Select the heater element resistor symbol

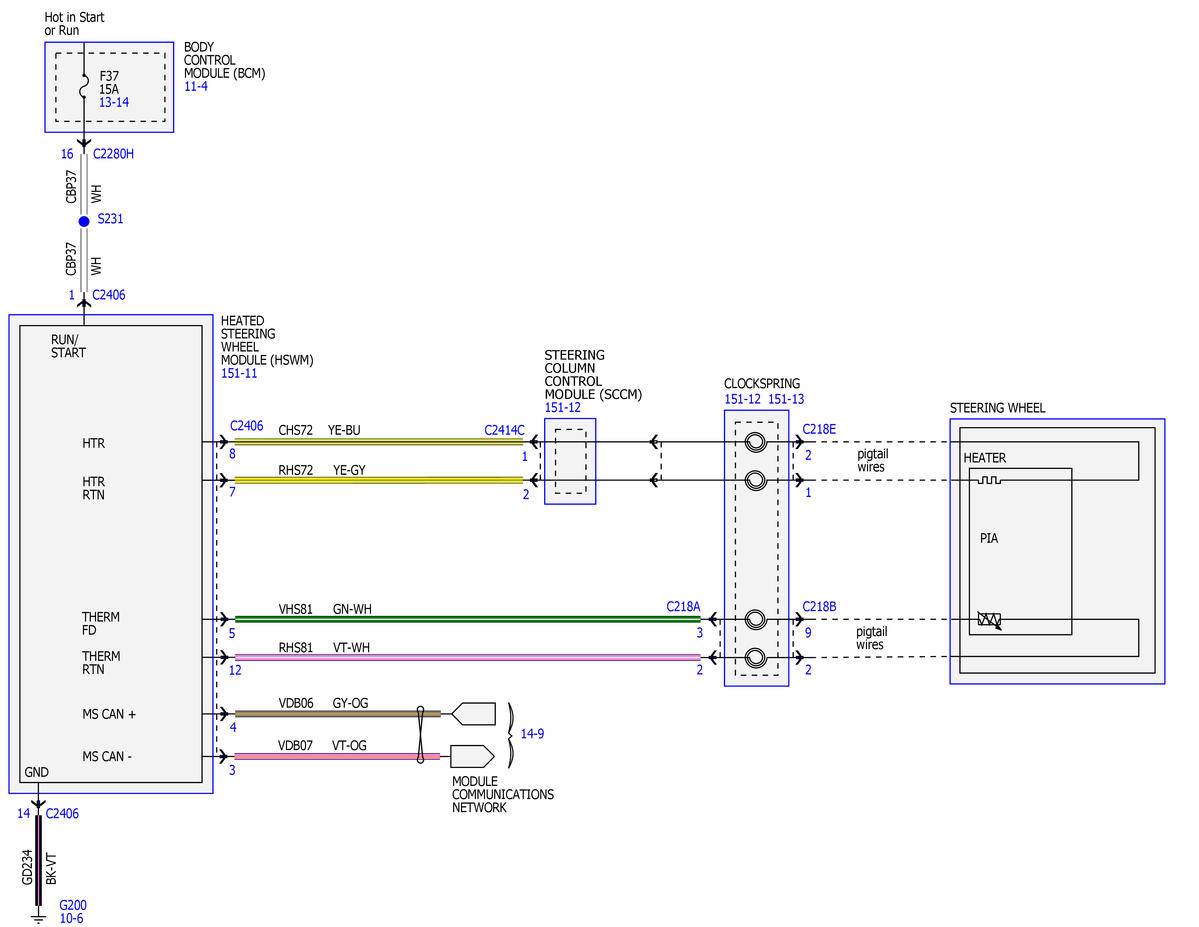989,480
